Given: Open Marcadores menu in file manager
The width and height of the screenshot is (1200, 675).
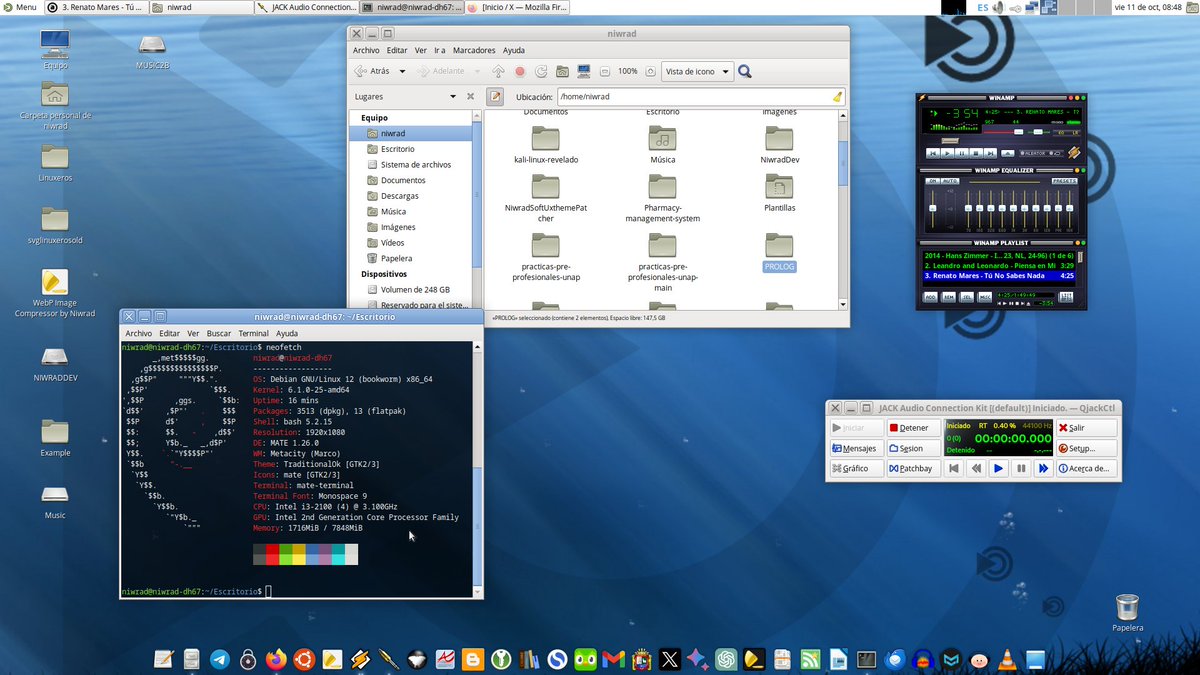Looking at the screenshot, I should [x=474, y=50].
